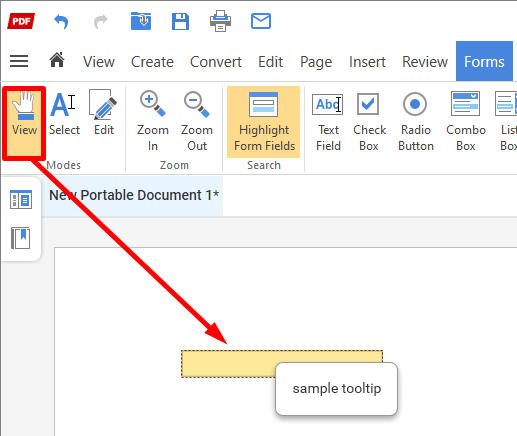Switch to Edit mode
Screen dimensions: 517x436
[x=104, y=114]
